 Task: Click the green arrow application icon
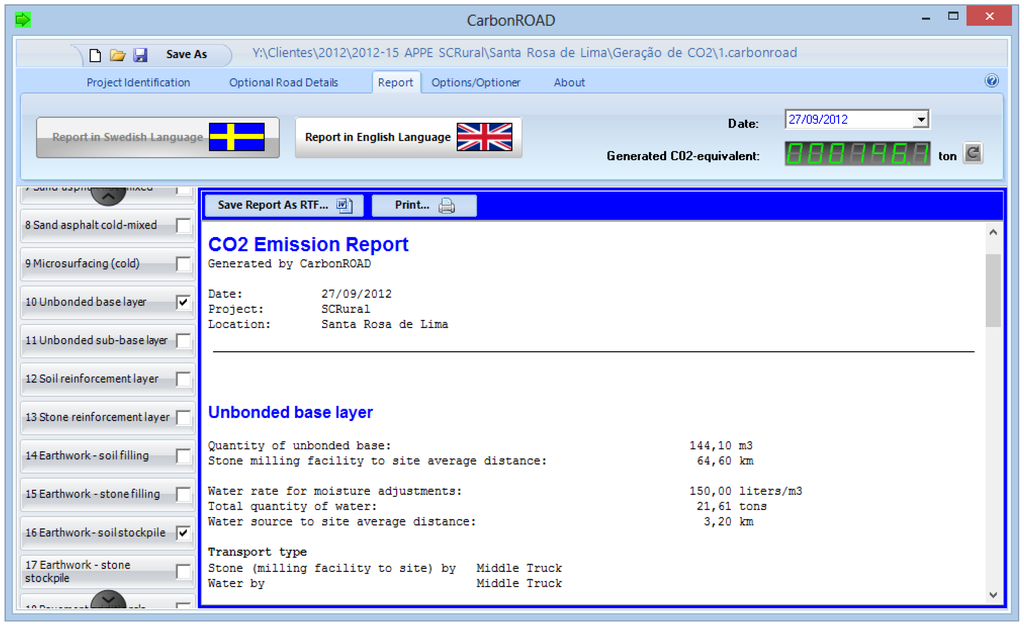click(x=23, y=19)
